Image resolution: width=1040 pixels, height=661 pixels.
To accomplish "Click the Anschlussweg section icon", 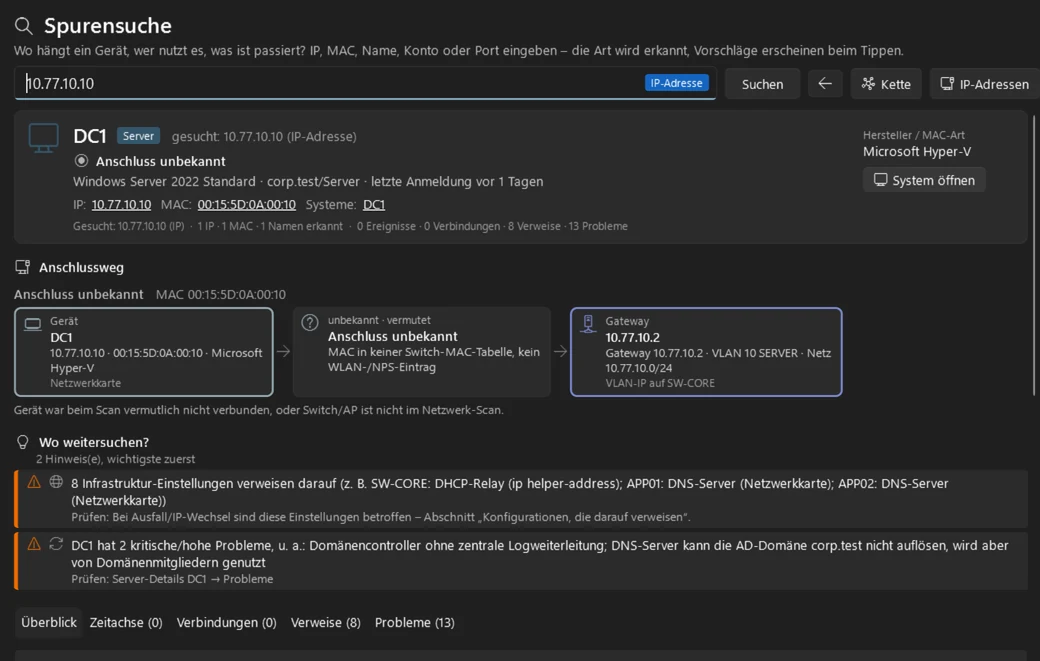I will (23, 267).
